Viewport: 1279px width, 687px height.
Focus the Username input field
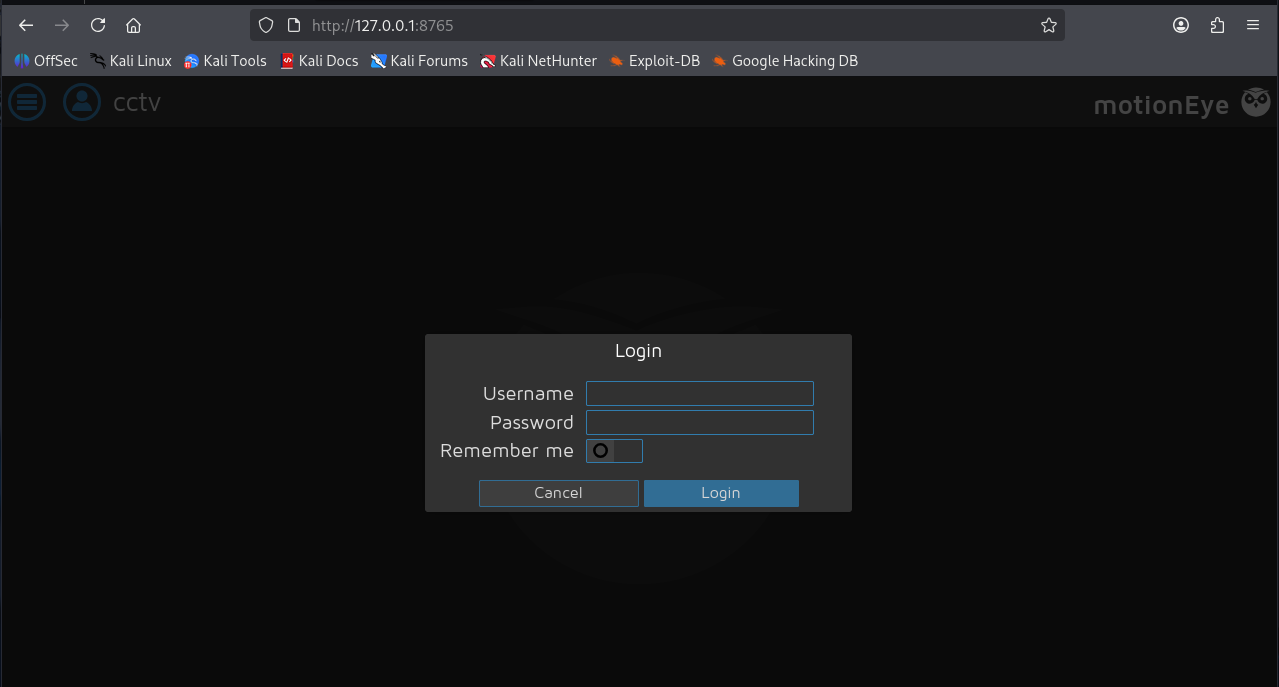tap(699, 393)
